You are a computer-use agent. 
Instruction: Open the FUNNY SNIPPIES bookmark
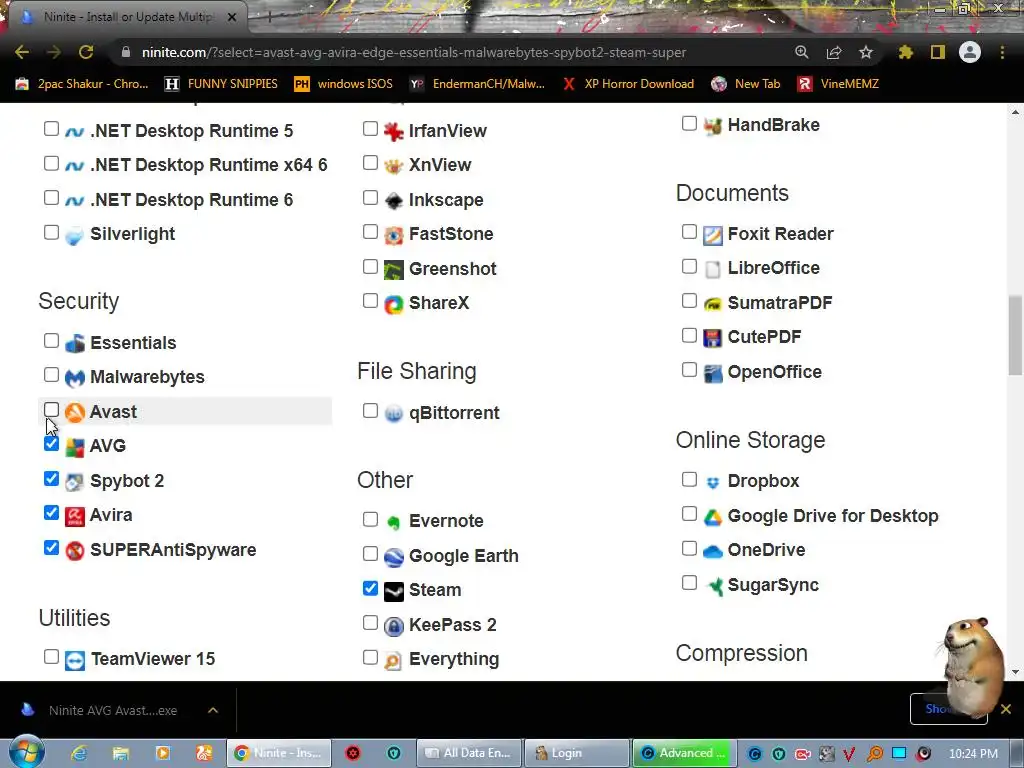pos(221,84)
